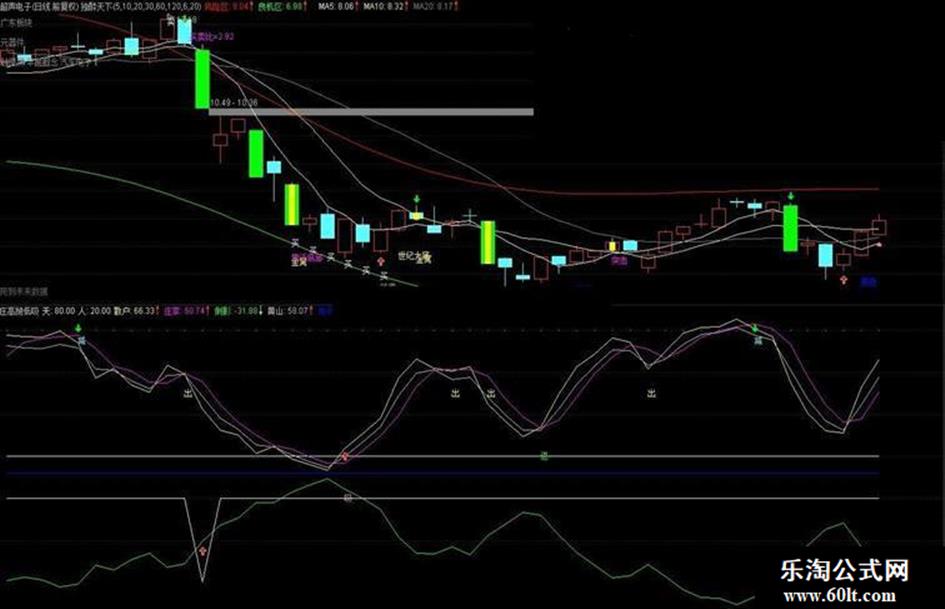
Task: Click red up arrow left of 世纪大底
Action: pyautogui.click(x=380, y=261)
